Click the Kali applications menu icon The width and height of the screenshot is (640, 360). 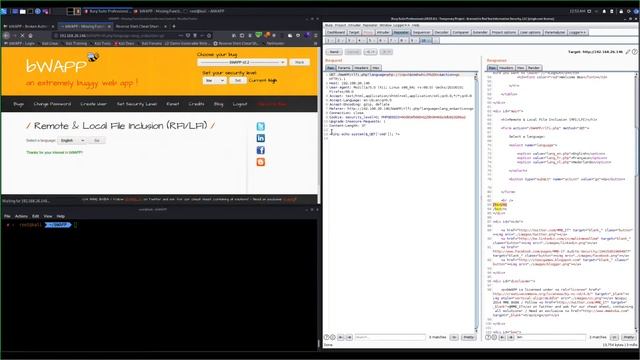tap(4, 11)
